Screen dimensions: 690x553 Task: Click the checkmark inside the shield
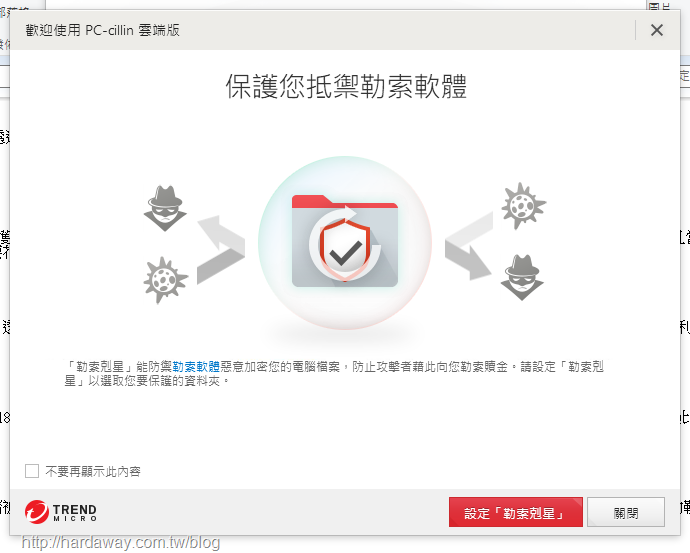coord(346,253)
